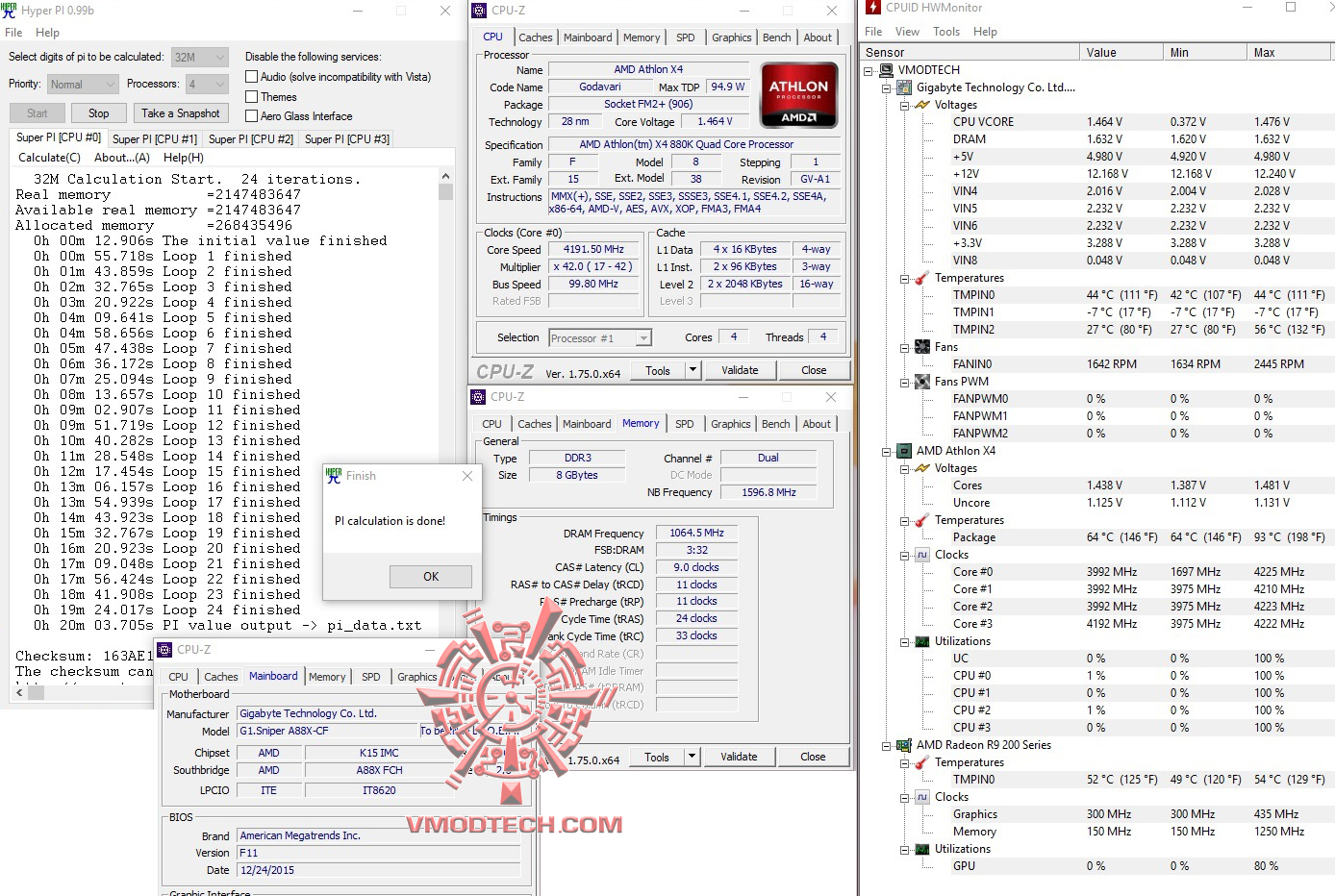
Task: Click the Hyper PI icon in the Finish dialog
Action: (x=334, y=476)
